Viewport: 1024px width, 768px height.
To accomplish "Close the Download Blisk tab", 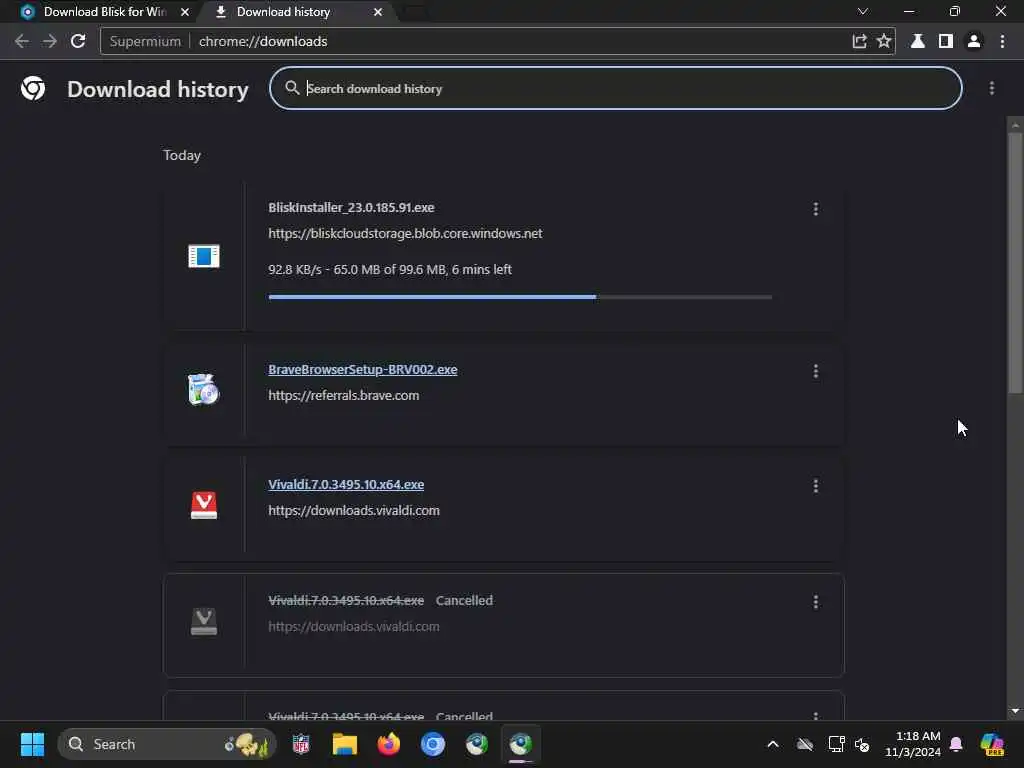I will pos(185,12).
